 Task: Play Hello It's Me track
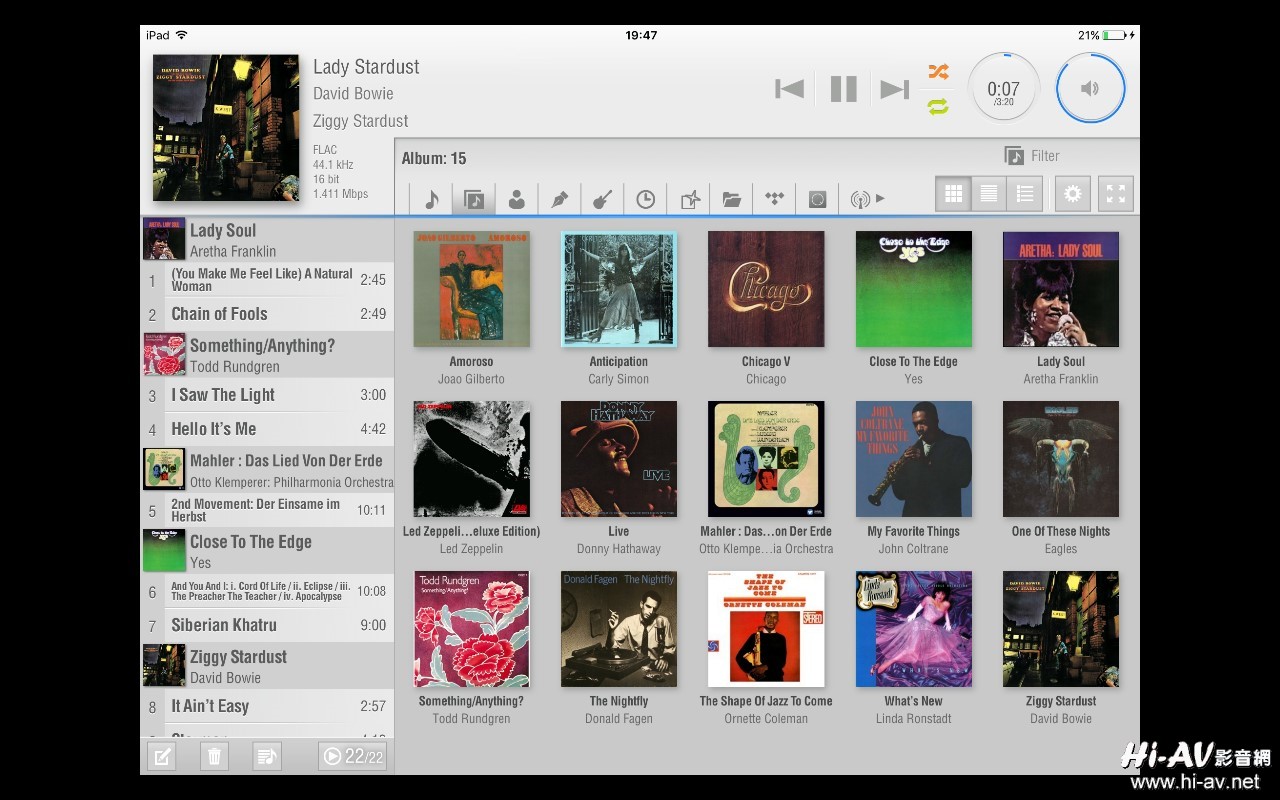click(267, 429)
